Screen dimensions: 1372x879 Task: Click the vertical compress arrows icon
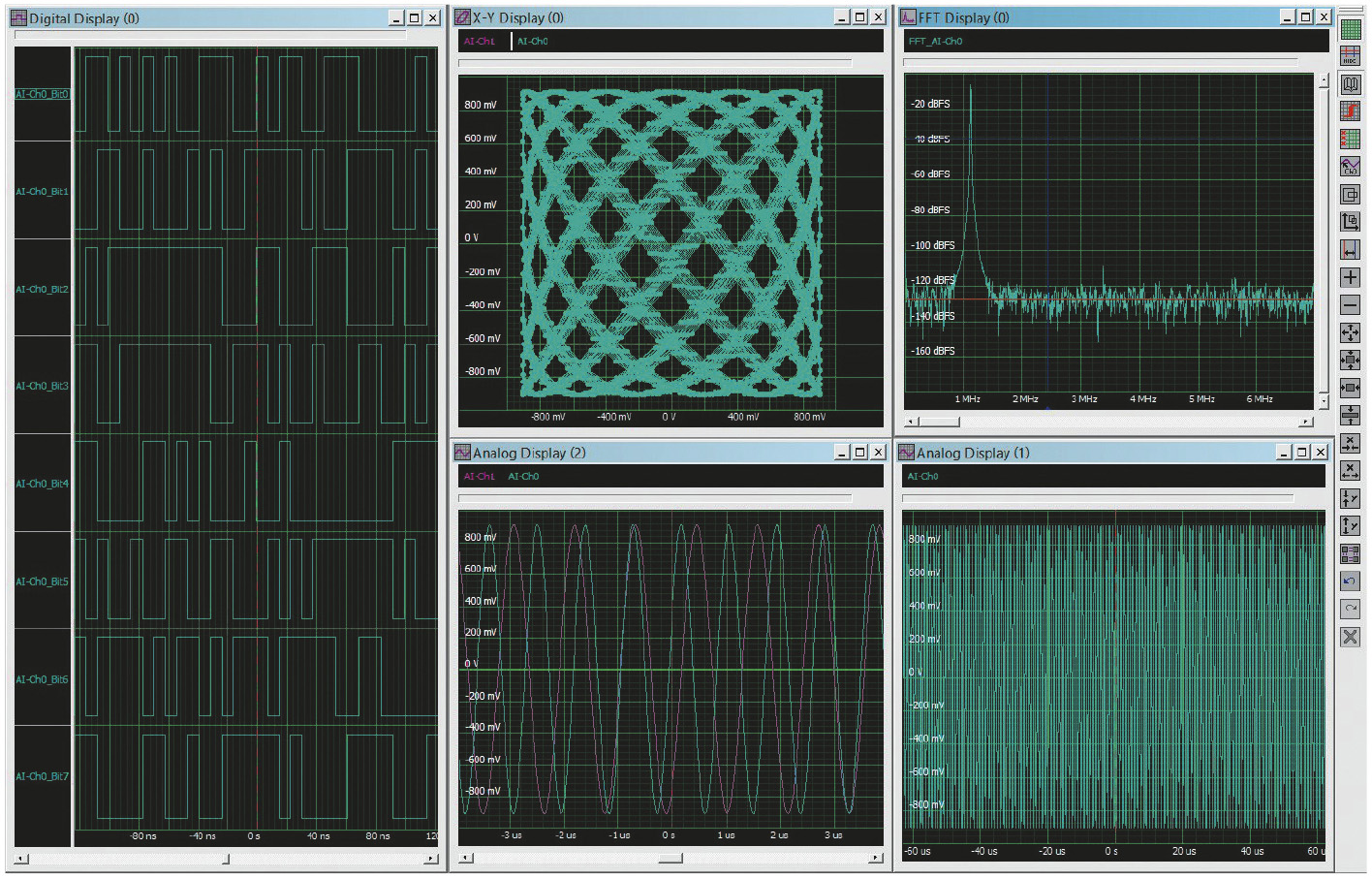click(1350, 416)
